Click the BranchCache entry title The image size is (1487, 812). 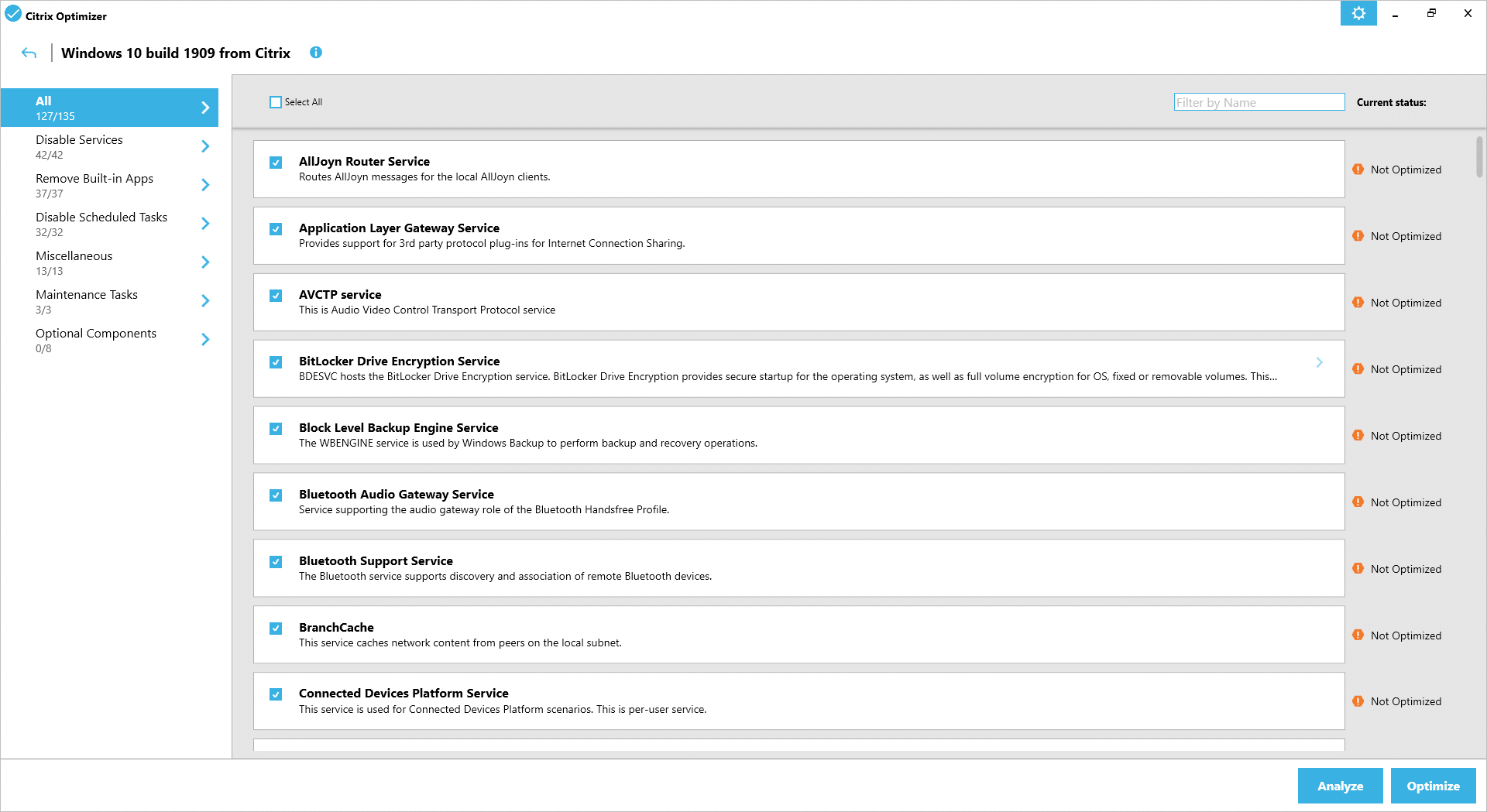tap(336, 628)
